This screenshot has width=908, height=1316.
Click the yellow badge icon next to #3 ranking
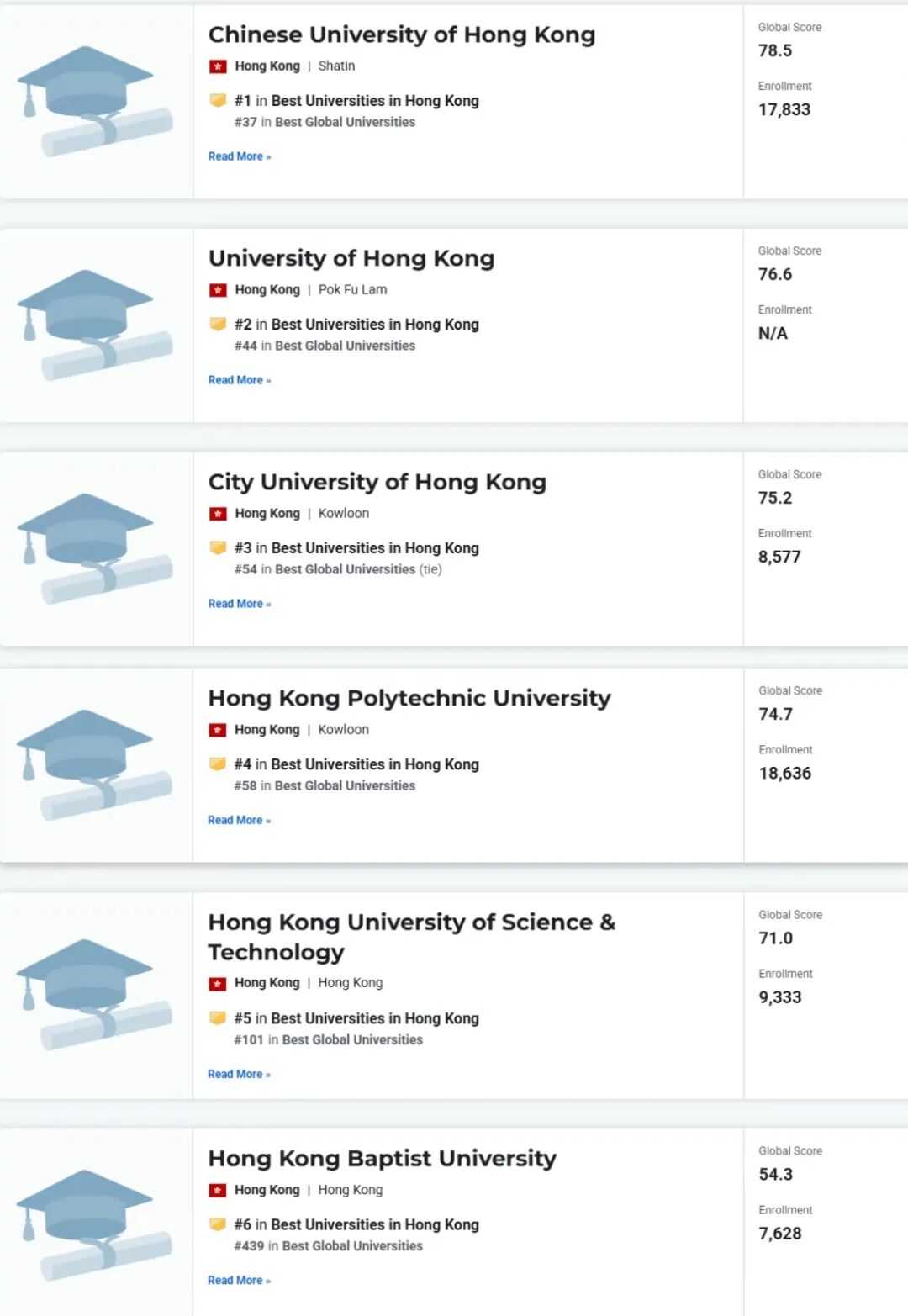218,547
